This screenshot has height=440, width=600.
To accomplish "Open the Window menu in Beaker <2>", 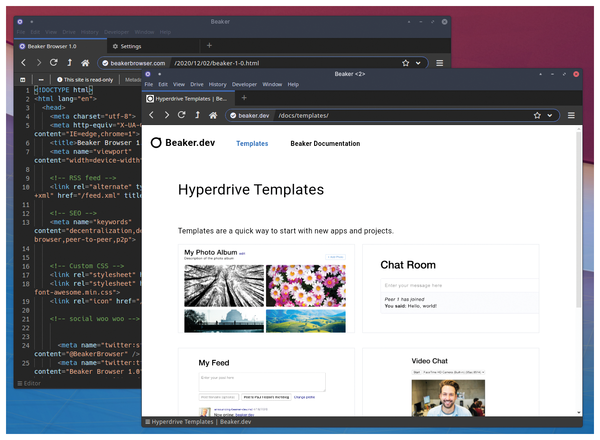I will click(x=272, y=84).
